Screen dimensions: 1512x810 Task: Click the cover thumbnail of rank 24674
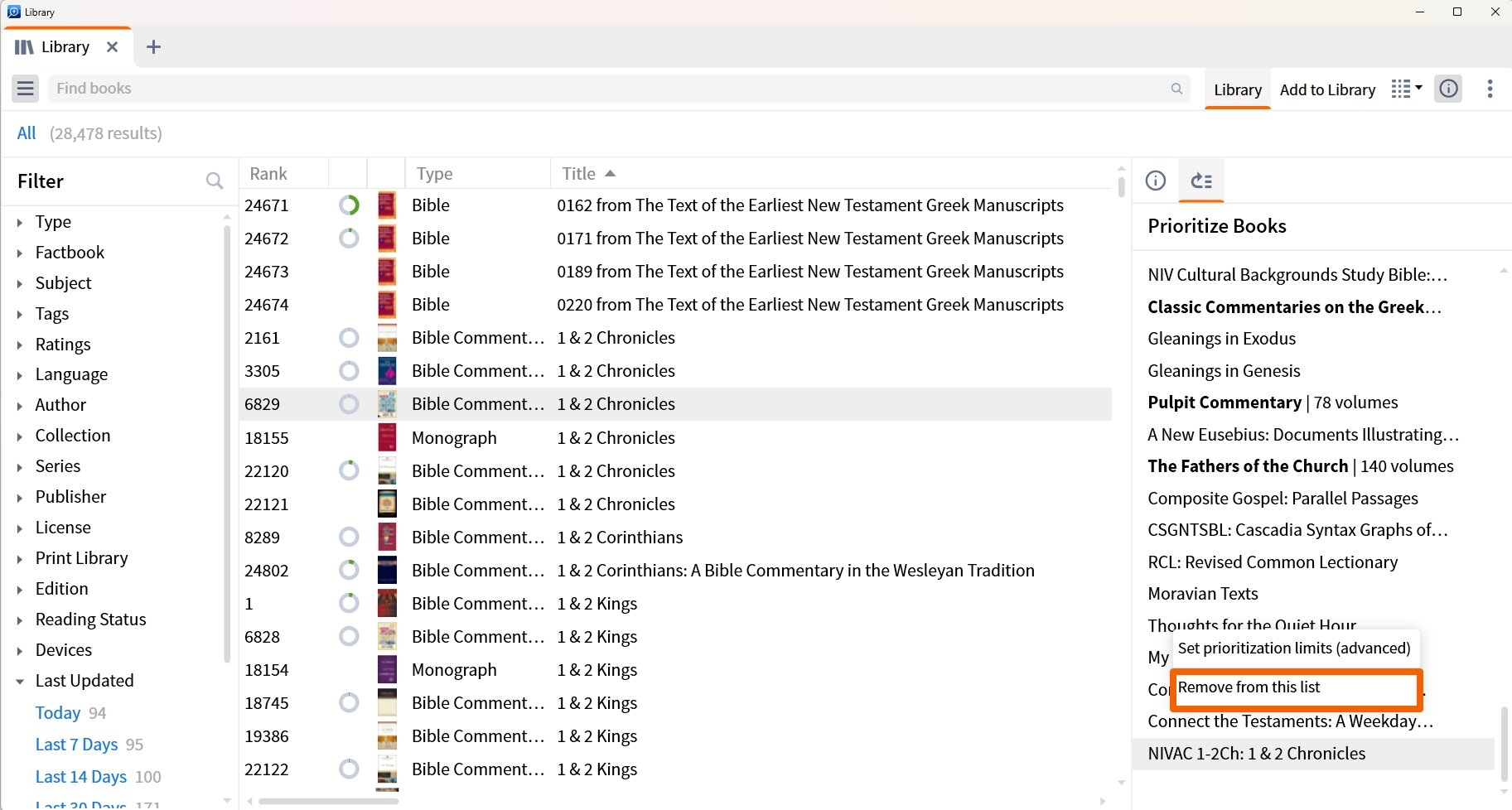[387, 305]
